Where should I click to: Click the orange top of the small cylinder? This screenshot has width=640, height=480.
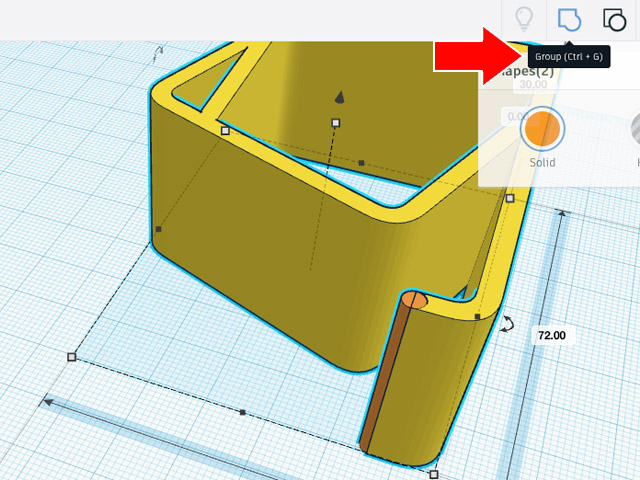coord(414,299)
